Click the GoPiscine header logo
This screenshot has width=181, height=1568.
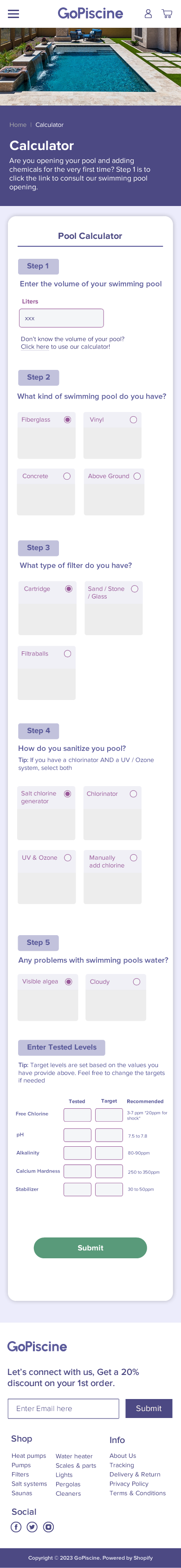(x=90, y=13)
